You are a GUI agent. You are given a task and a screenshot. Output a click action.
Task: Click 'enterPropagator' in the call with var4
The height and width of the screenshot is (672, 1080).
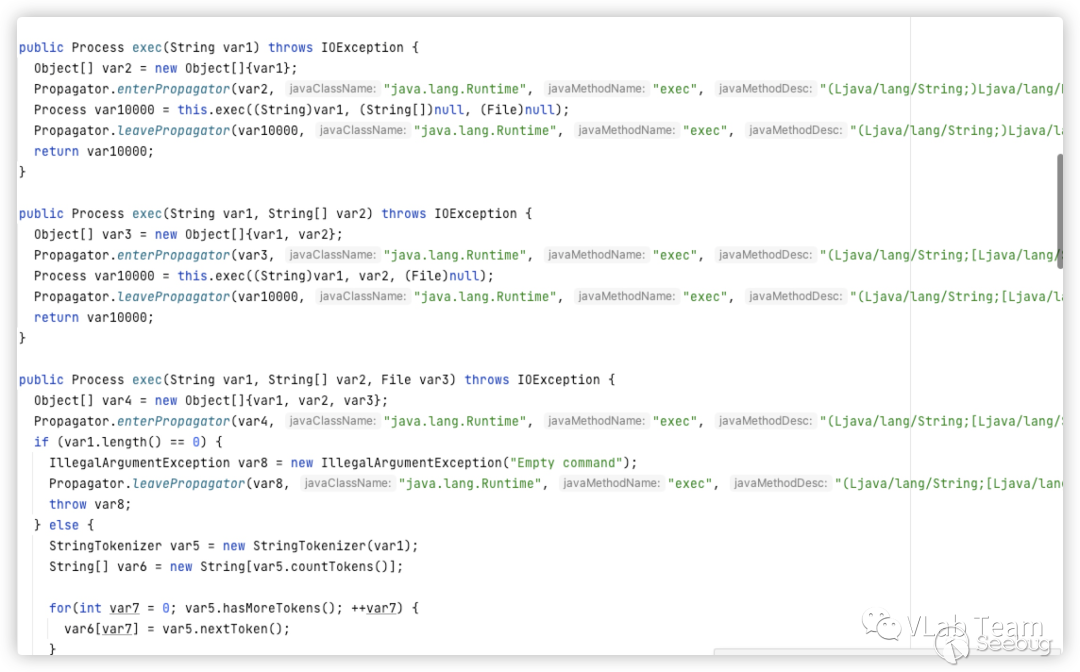[174, 421]
